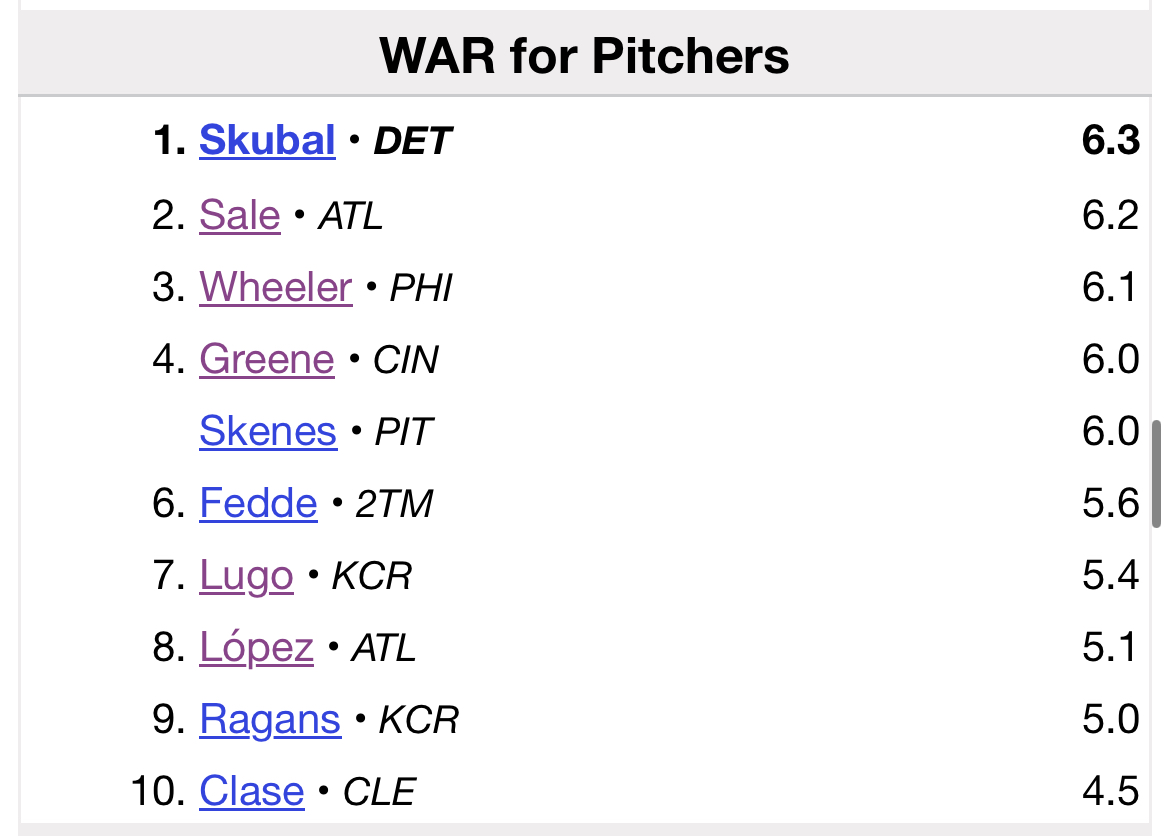The width and height of the screenshot is (1170, 836).
Task: Select Sale's 6.2 WAR value
Action: click(1110, 215)
